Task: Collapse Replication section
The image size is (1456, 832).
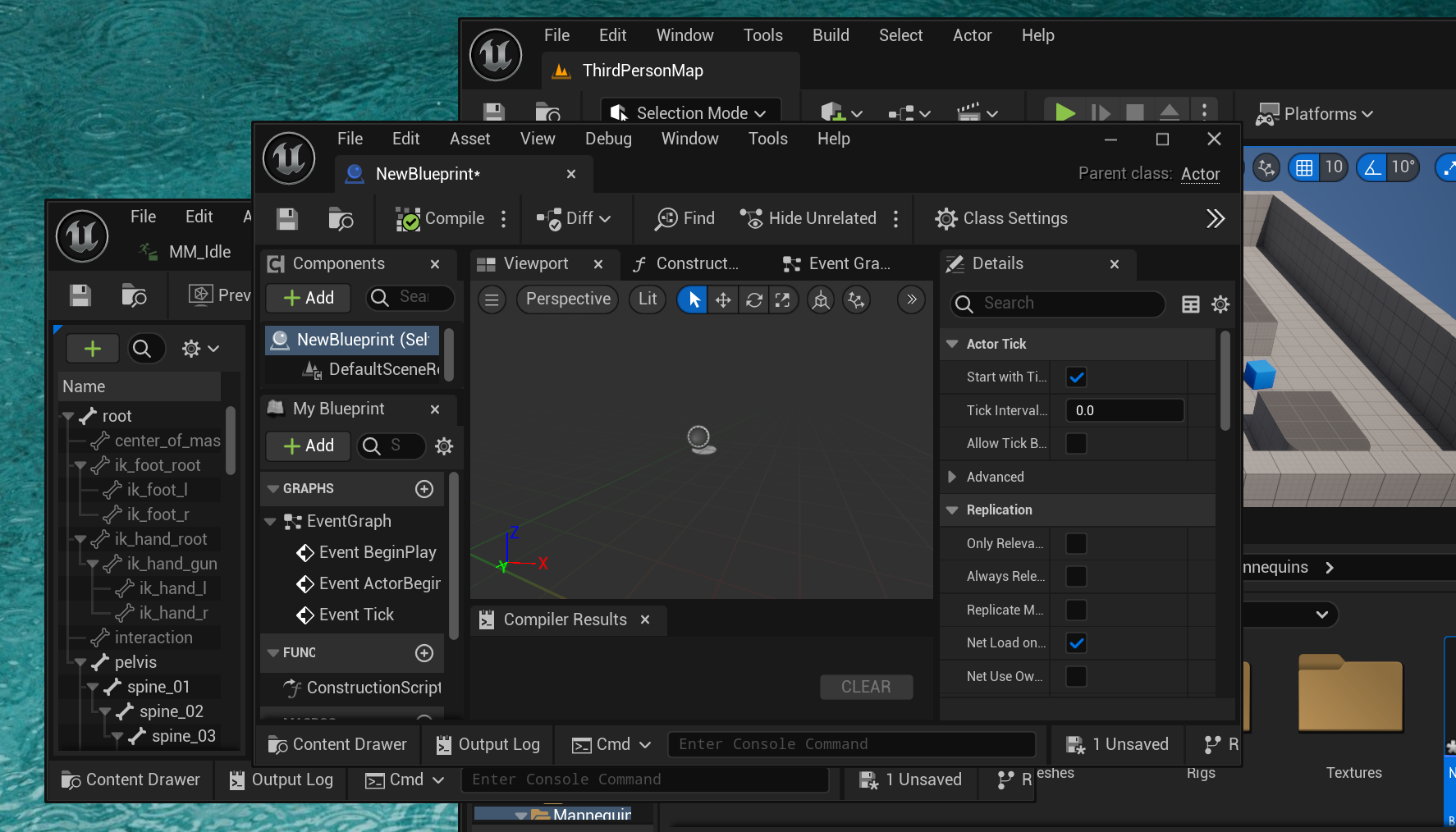Action: [953, 510]
